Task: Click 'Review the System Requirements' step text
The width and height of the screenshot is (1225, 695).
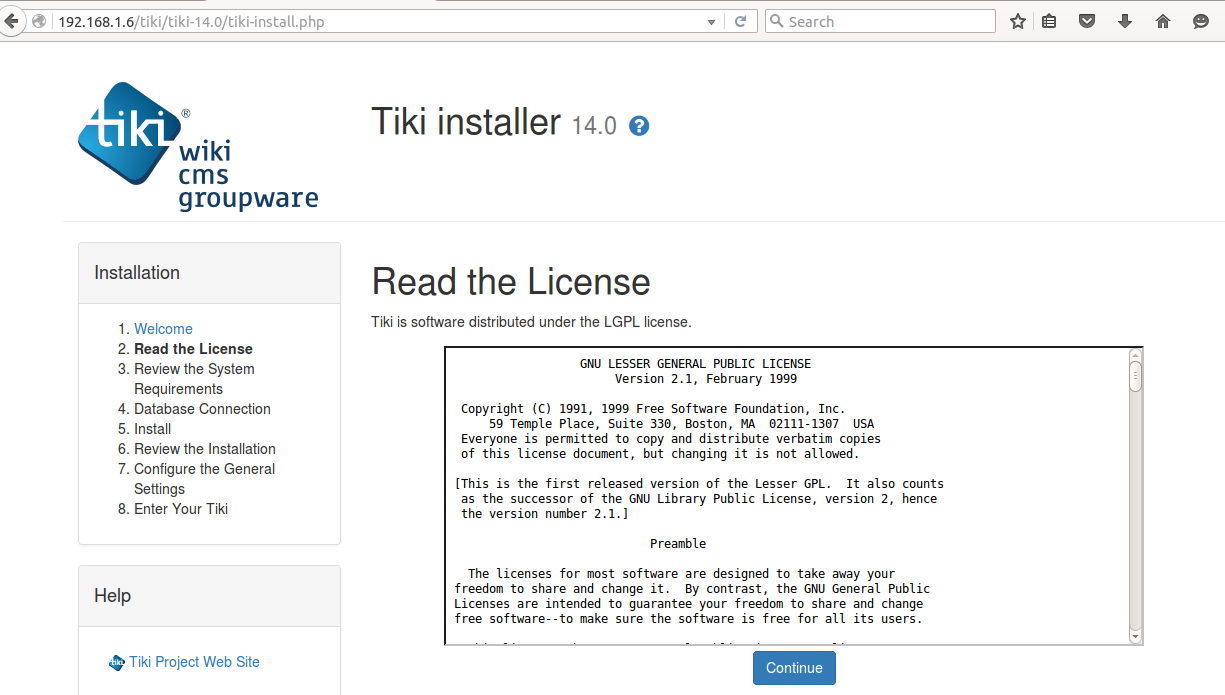Action: [x=194, y=379]
